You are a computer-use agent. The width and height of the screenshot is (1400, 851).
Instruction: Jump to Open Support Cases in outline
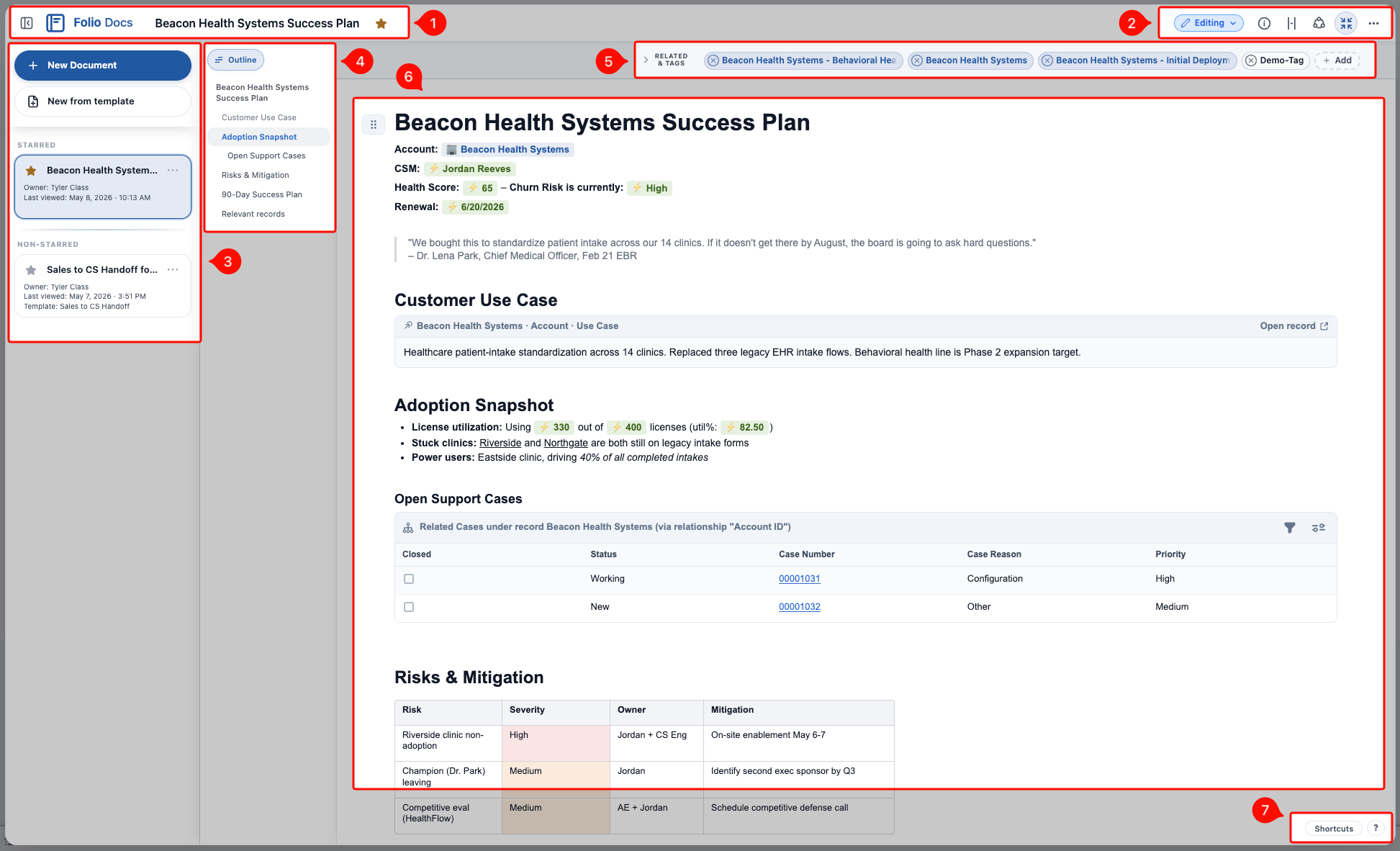[x=266, y=156]
